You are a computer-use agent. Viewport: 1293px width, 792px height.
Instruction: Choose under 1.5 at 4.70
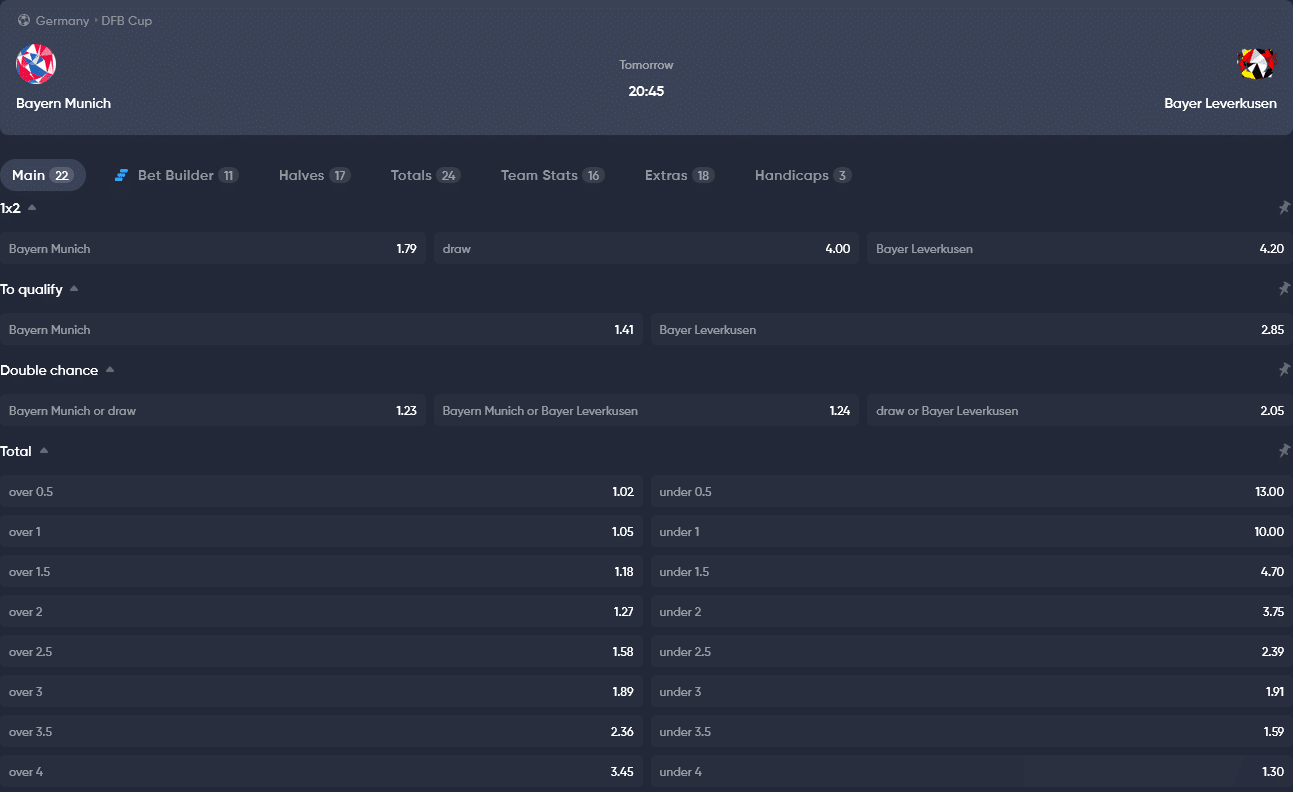pyautogui.click(x=972, y=571)
